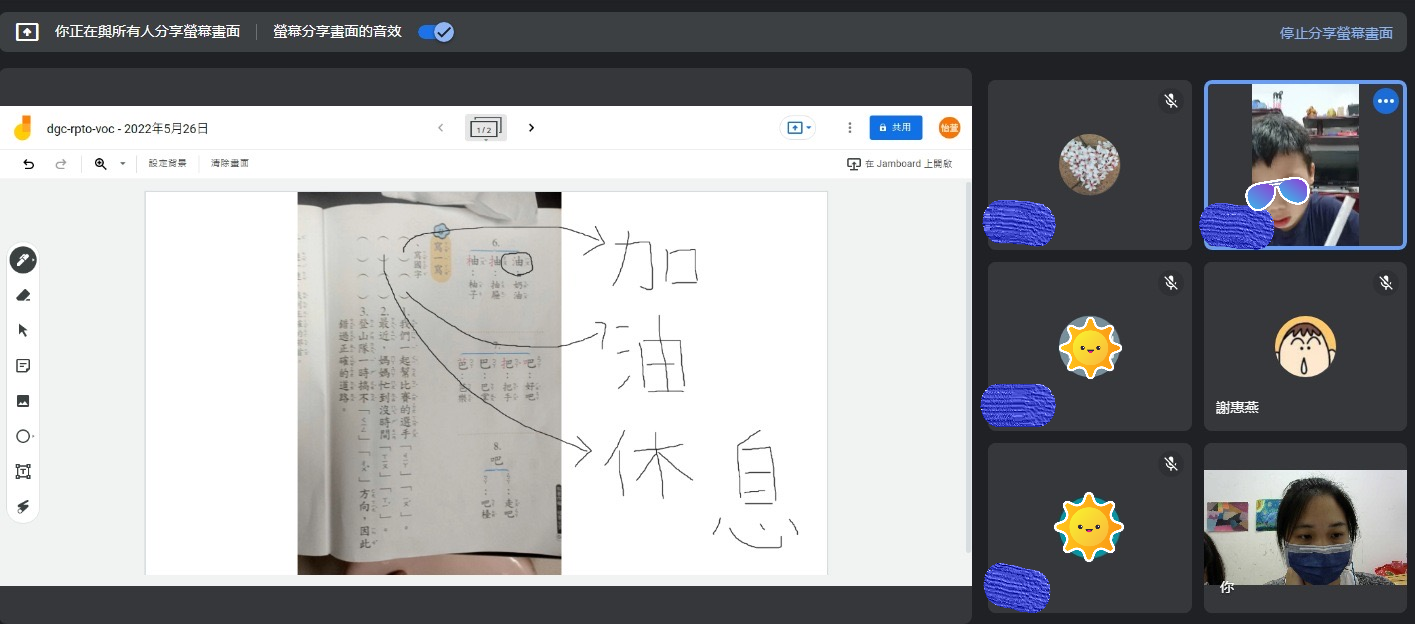The width and height of the screenshot is (1415, 624).
Task: Pick the Circle shape tool
Action: pos(23,436)
